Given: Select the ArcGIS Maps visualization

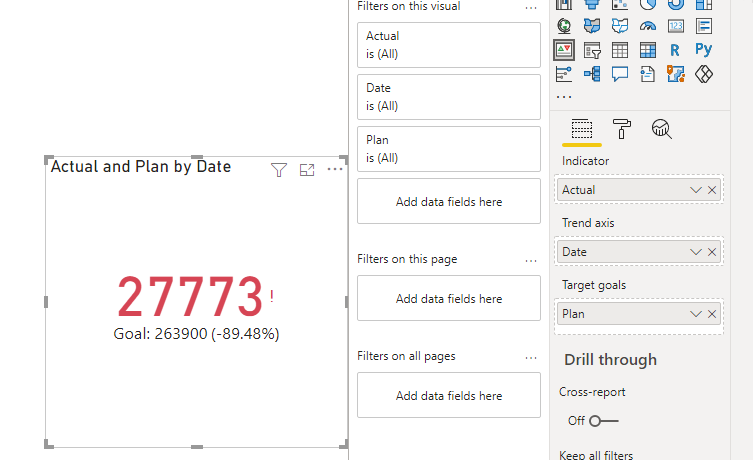Looking at the screenshot, I should point(675,74).
